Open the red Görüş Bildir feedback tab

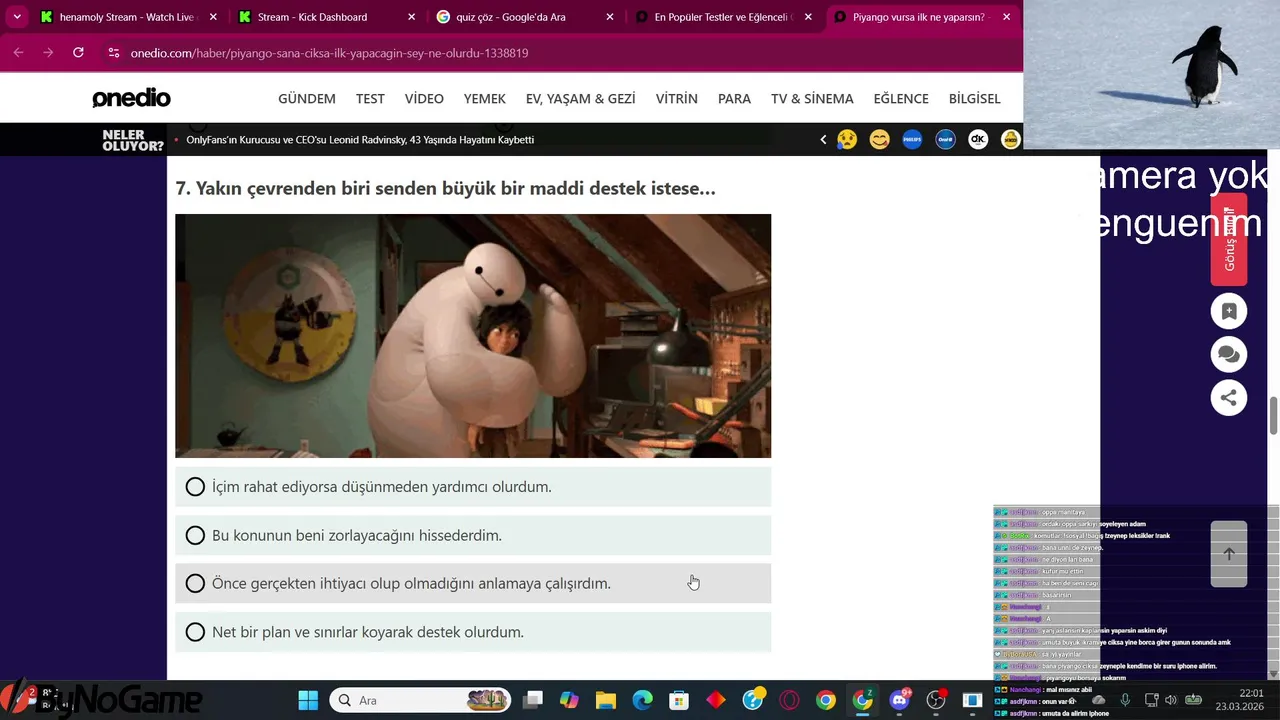pos(1229,240)
